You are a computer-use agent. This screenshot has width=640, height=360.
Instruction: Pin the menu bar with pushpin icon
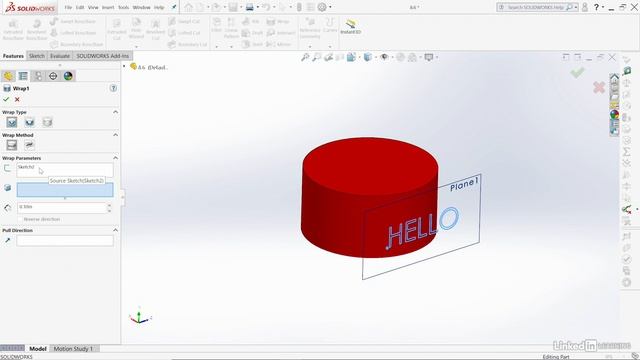coord(174,7)
